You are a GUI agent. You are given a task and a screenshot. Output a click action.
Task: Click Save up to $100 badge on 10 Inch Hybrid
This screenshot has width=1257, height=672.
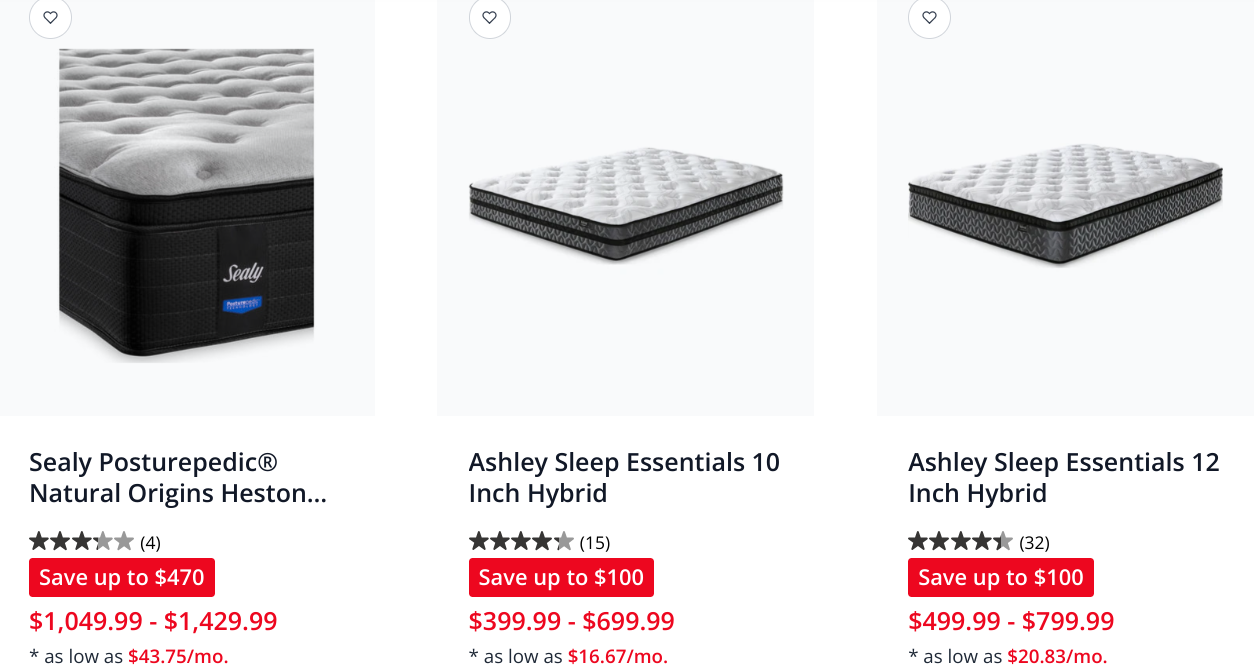tap(561, 578)
